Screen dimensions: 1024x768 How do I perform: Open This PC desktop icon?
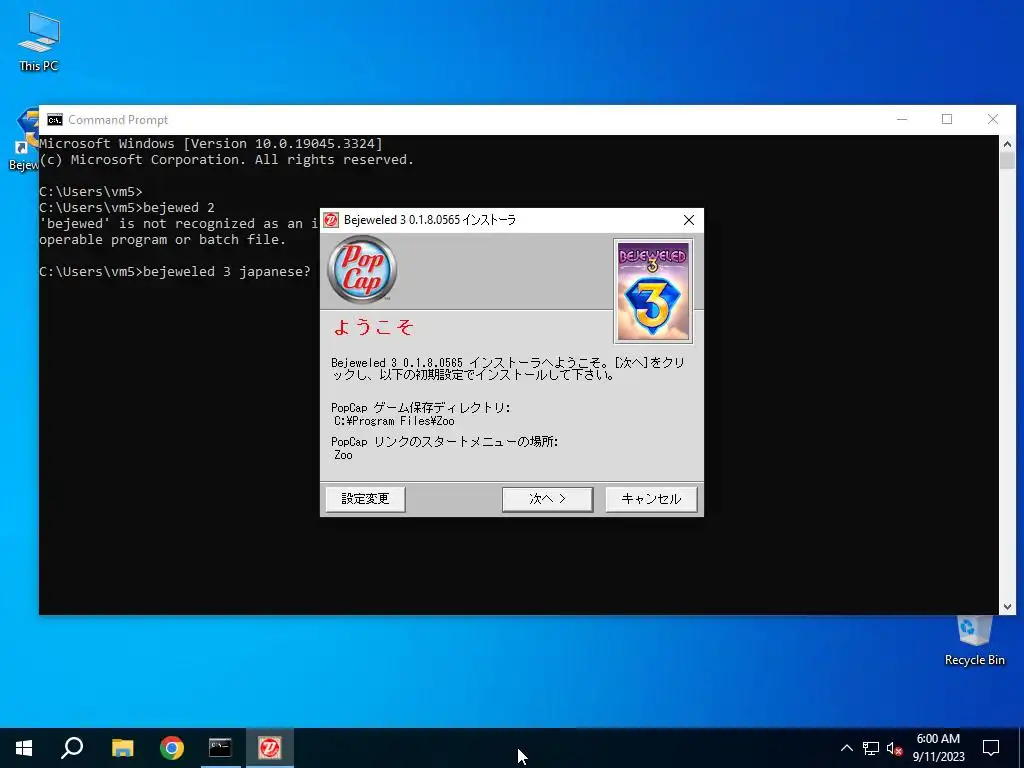pyautogui.click(x=39, y=41)
